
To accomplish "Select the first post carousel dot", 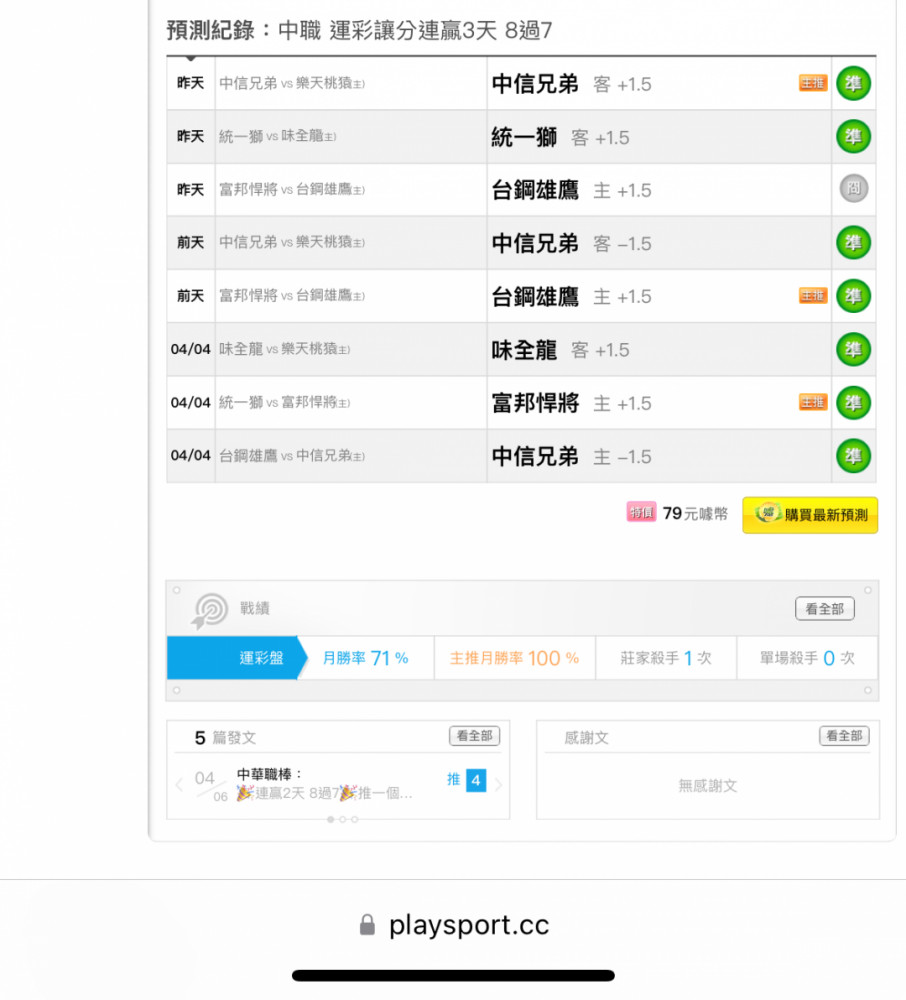I will pyautogui.click(x=330, y=820).
